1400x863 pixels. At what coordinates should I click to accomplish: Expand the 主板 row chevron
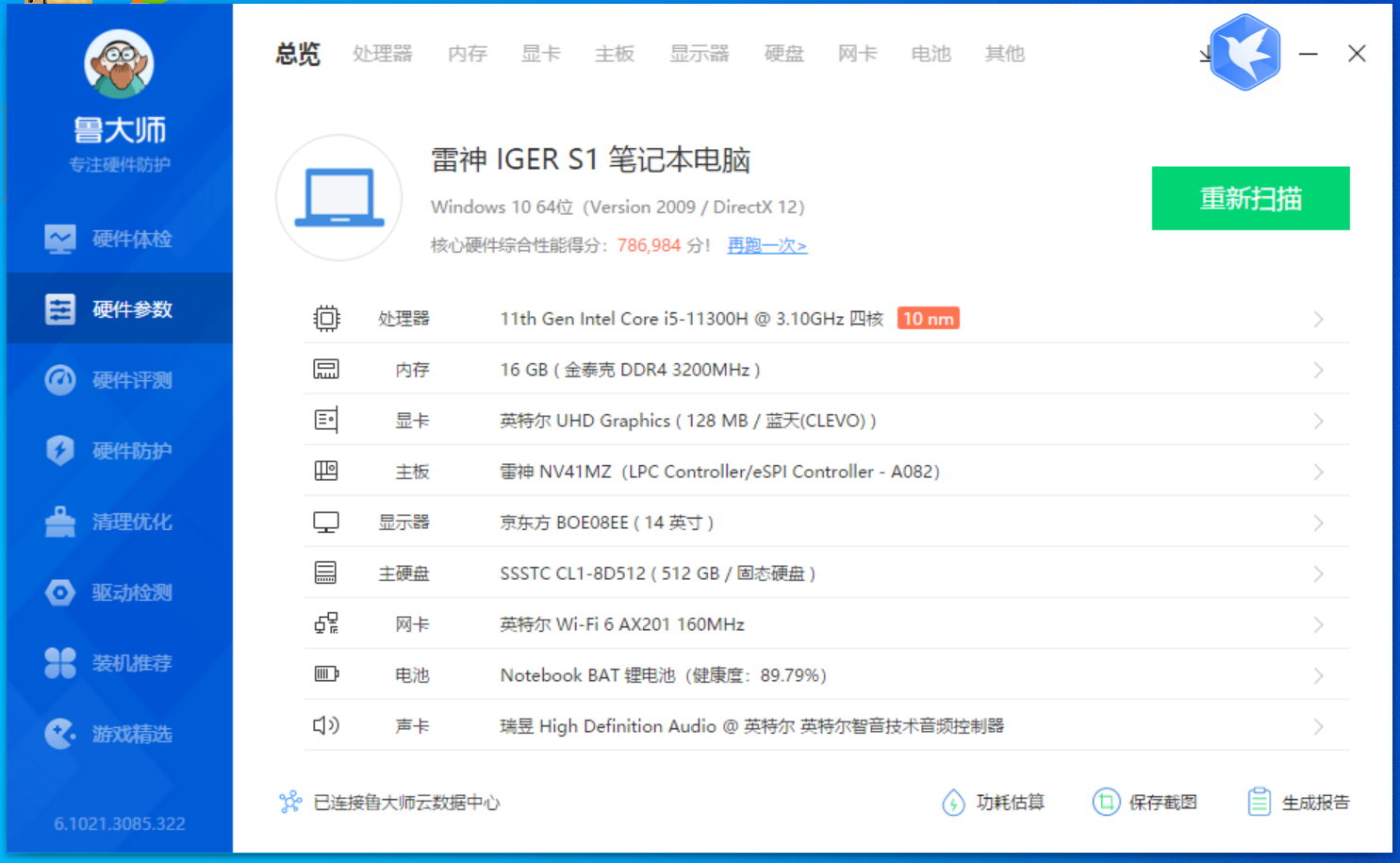pyautogui.click(x=1319, y=473)
